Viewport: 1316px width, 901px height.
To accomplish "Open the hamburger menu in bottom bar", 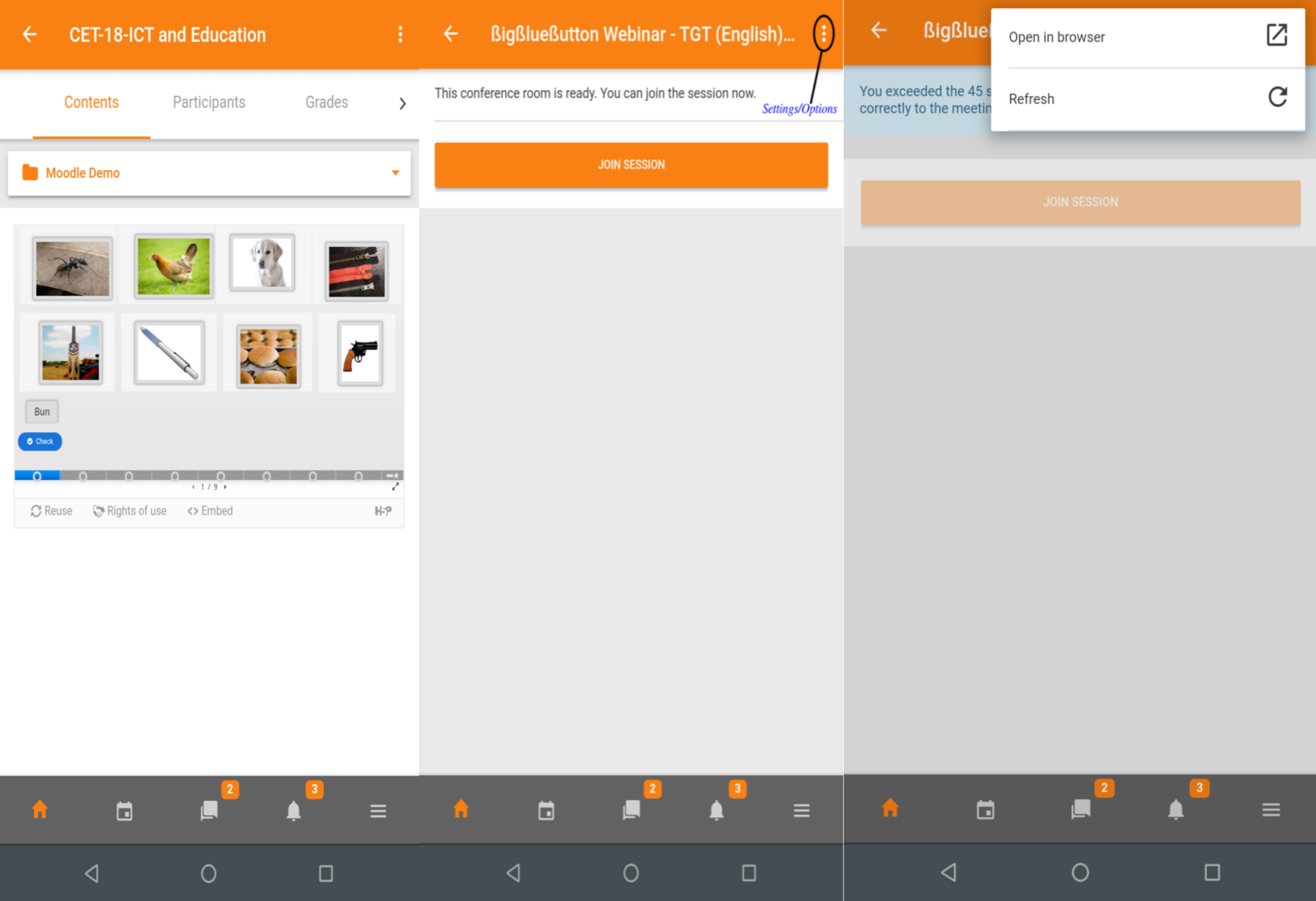I will [378, 810].
